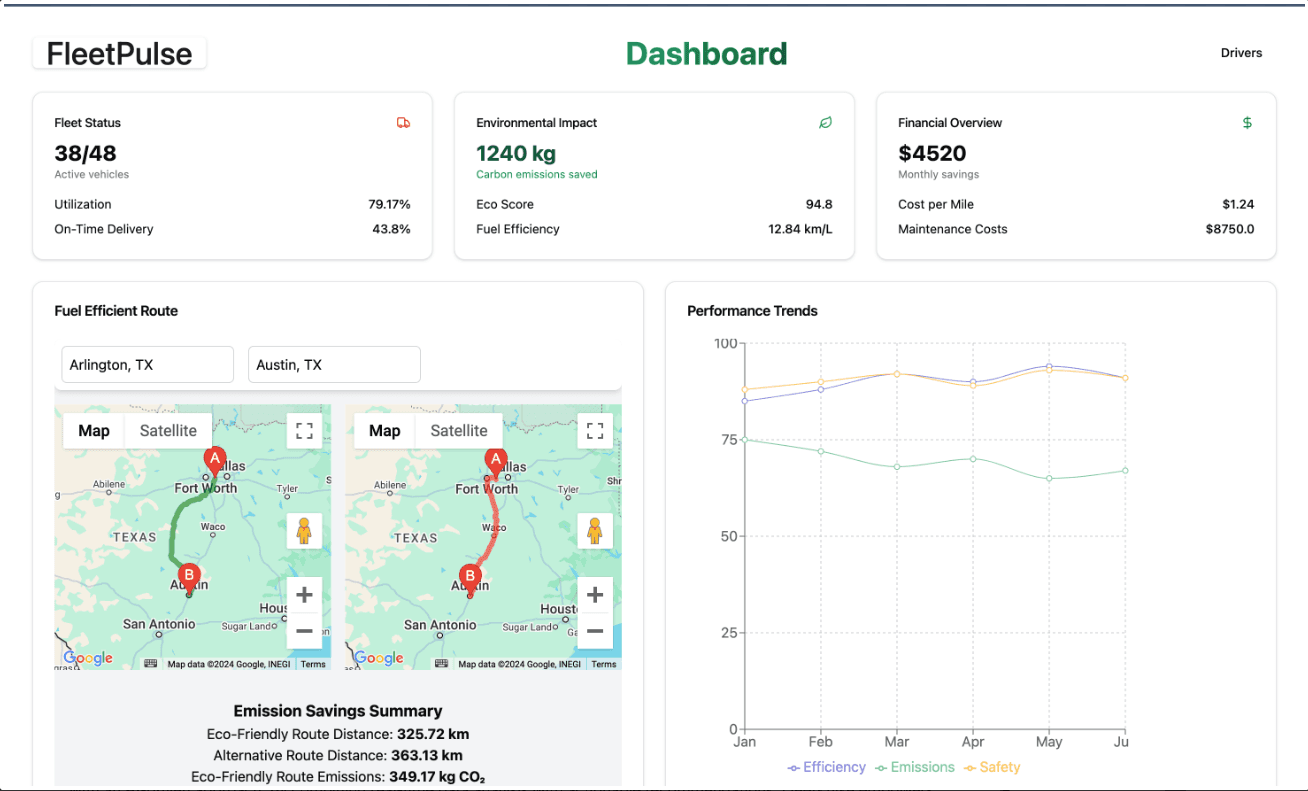Open keyboard shortcuts icon on right map
1308x791 pixels.
[441, 664]
